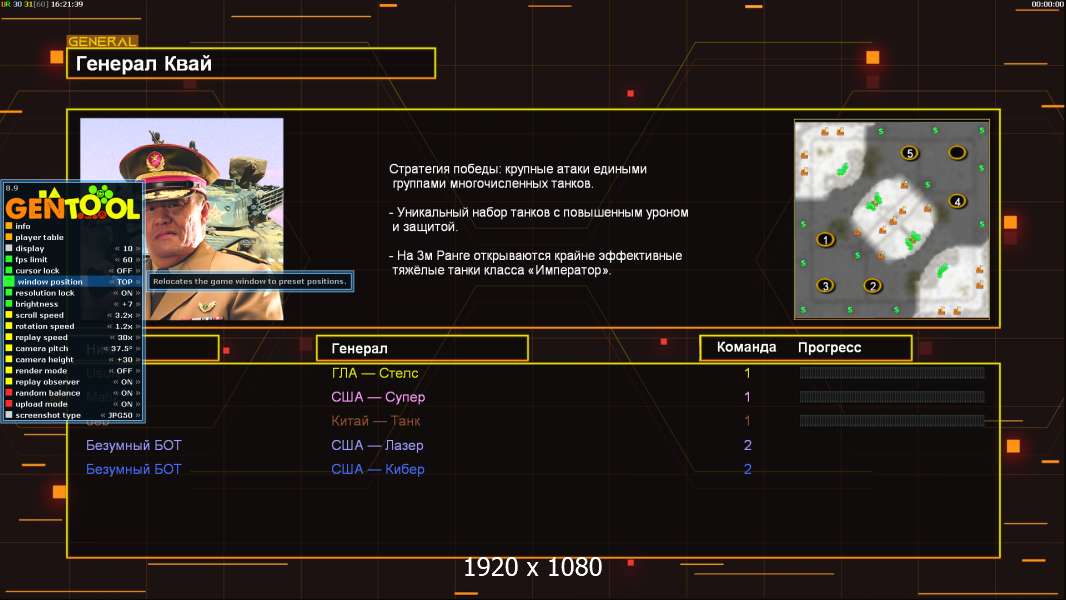Choose start position 3 marker on map

(825, 285)
